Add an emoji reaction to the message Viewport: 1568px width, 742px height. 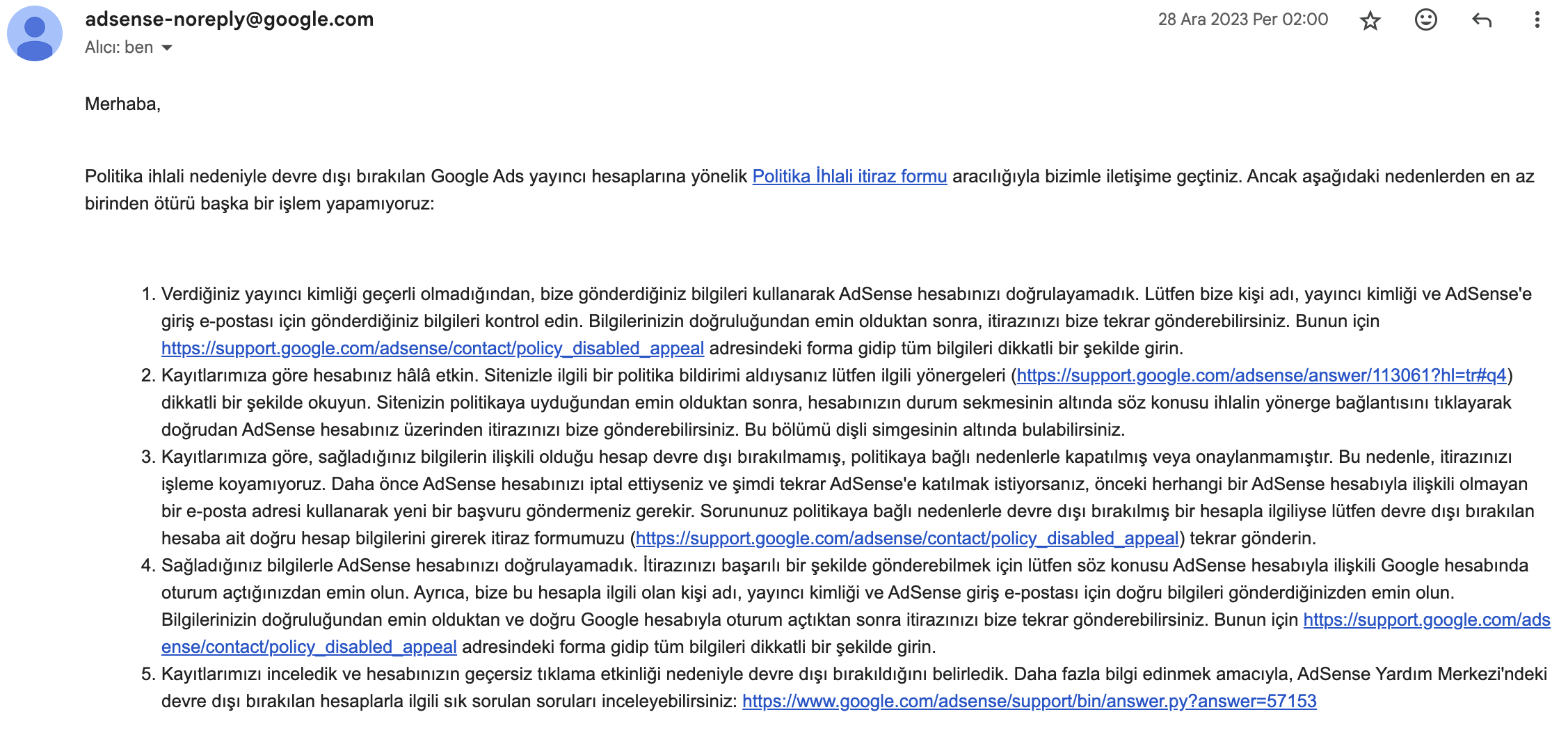point(1425,19)
